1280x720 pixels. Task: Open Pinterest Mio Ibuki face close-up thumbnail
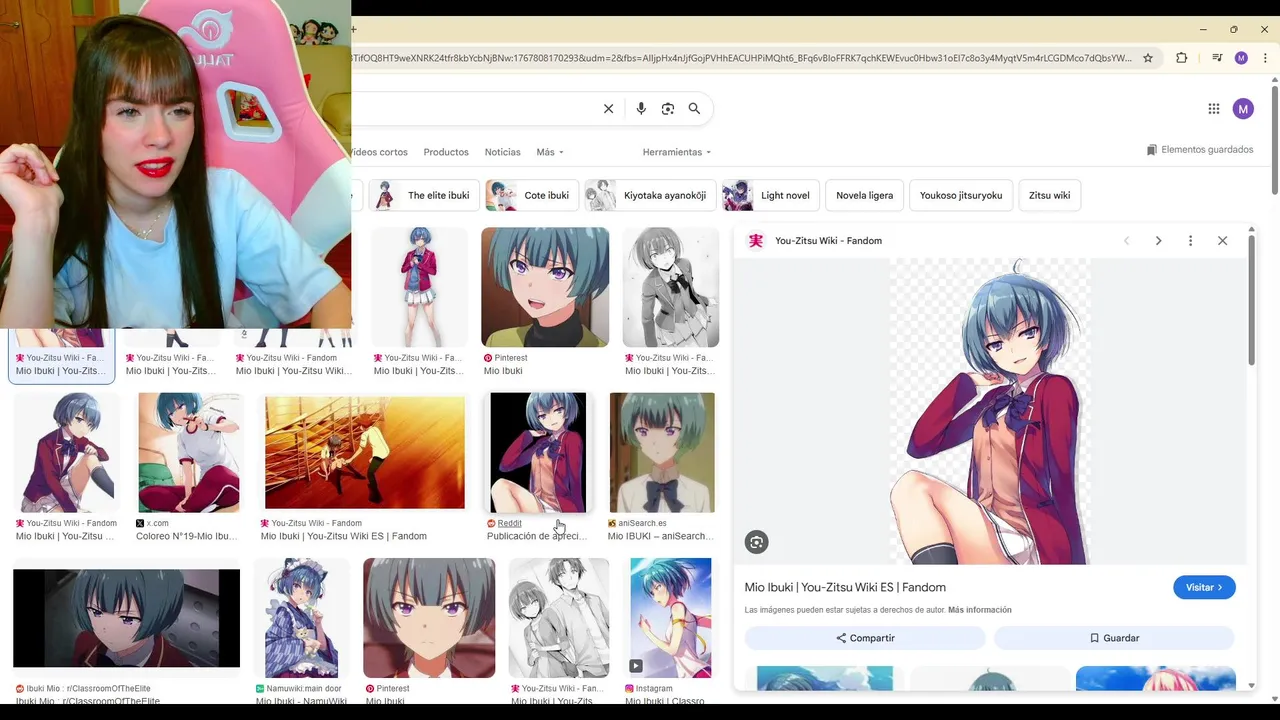(545, 287)
